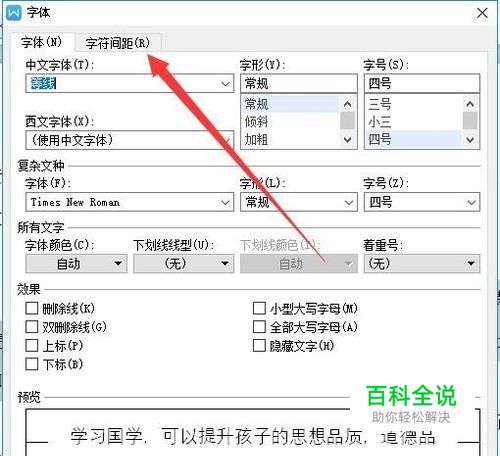500x456 pixels.
Task: Check the 小型大写字母(M) option
Action: (x=259, y=308)
